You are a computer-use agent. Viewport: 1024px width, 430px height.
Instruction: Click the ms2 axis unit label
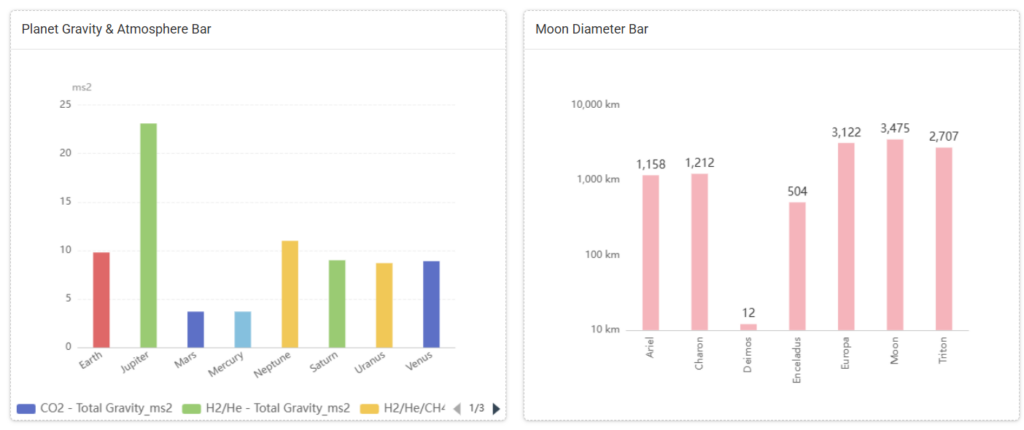tap(82, 87)
